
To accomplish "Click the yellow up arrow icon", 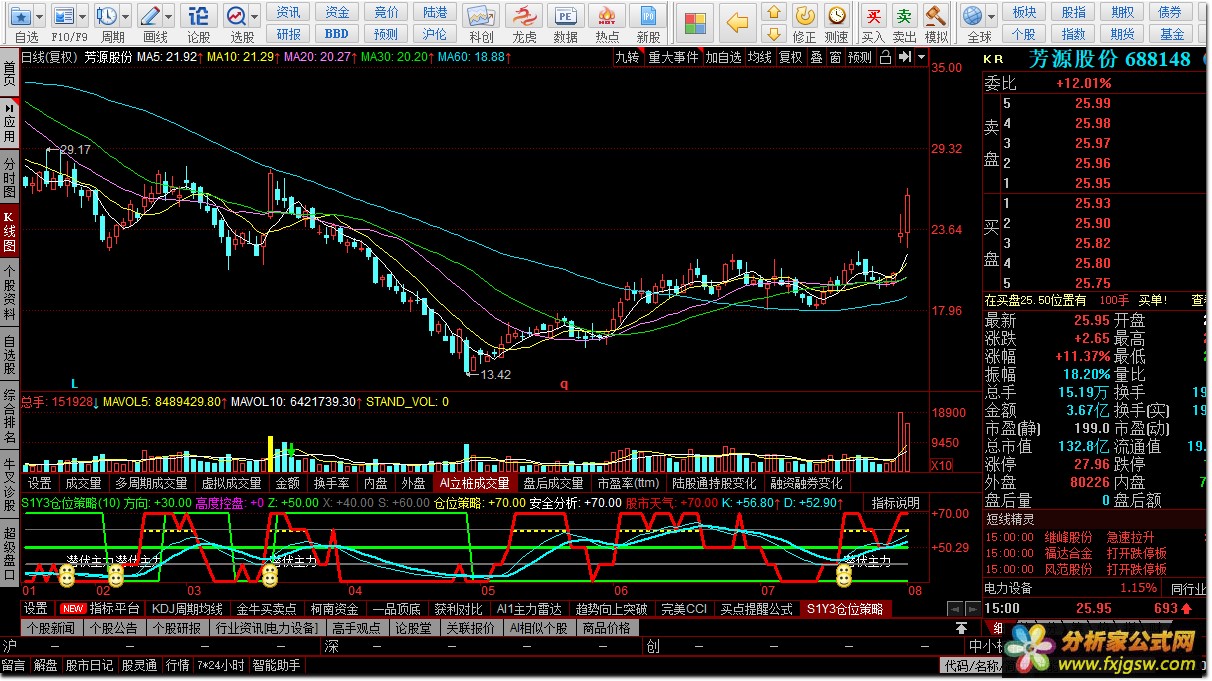I will (772, 13).
